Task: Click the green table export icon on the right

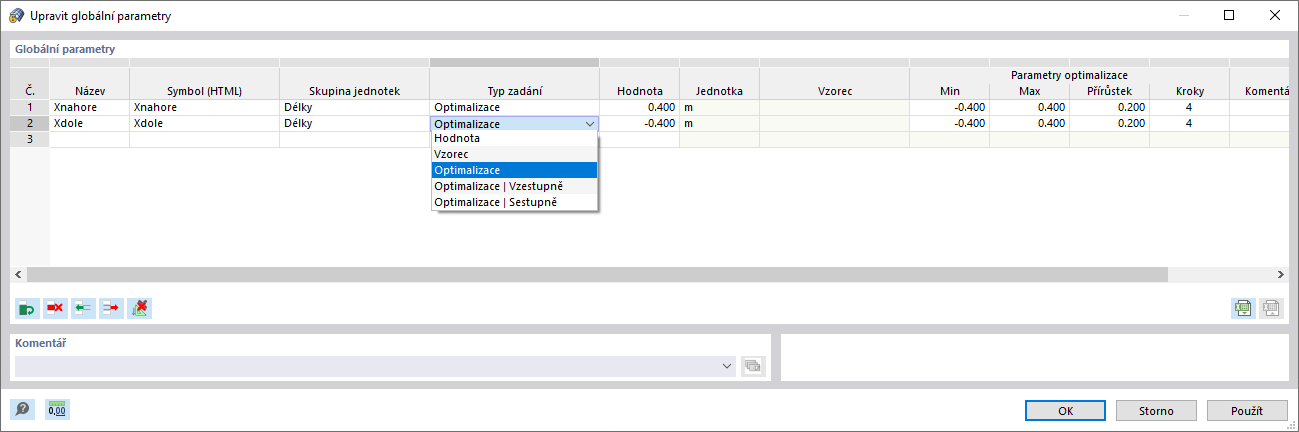Action: click(x=1243, y=308)
